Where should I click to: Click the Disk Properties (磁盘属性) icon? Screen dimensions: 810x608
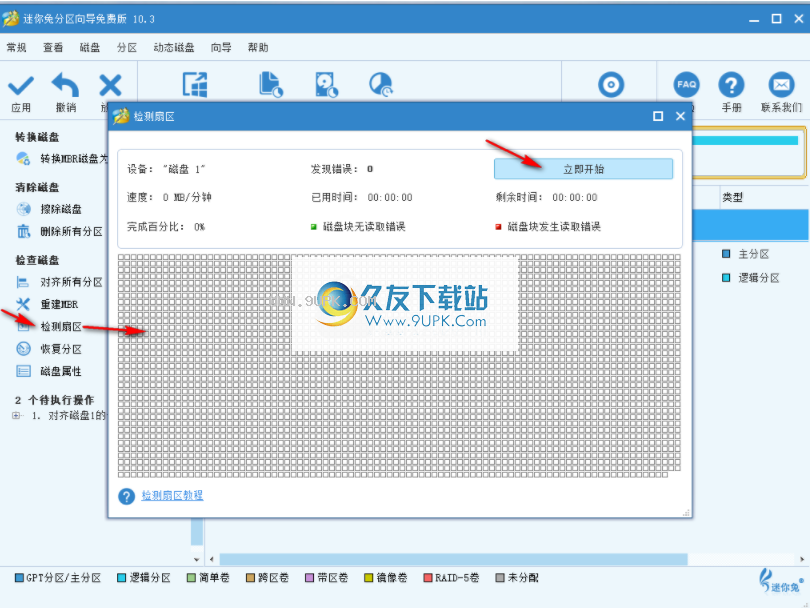click(24, 371)
